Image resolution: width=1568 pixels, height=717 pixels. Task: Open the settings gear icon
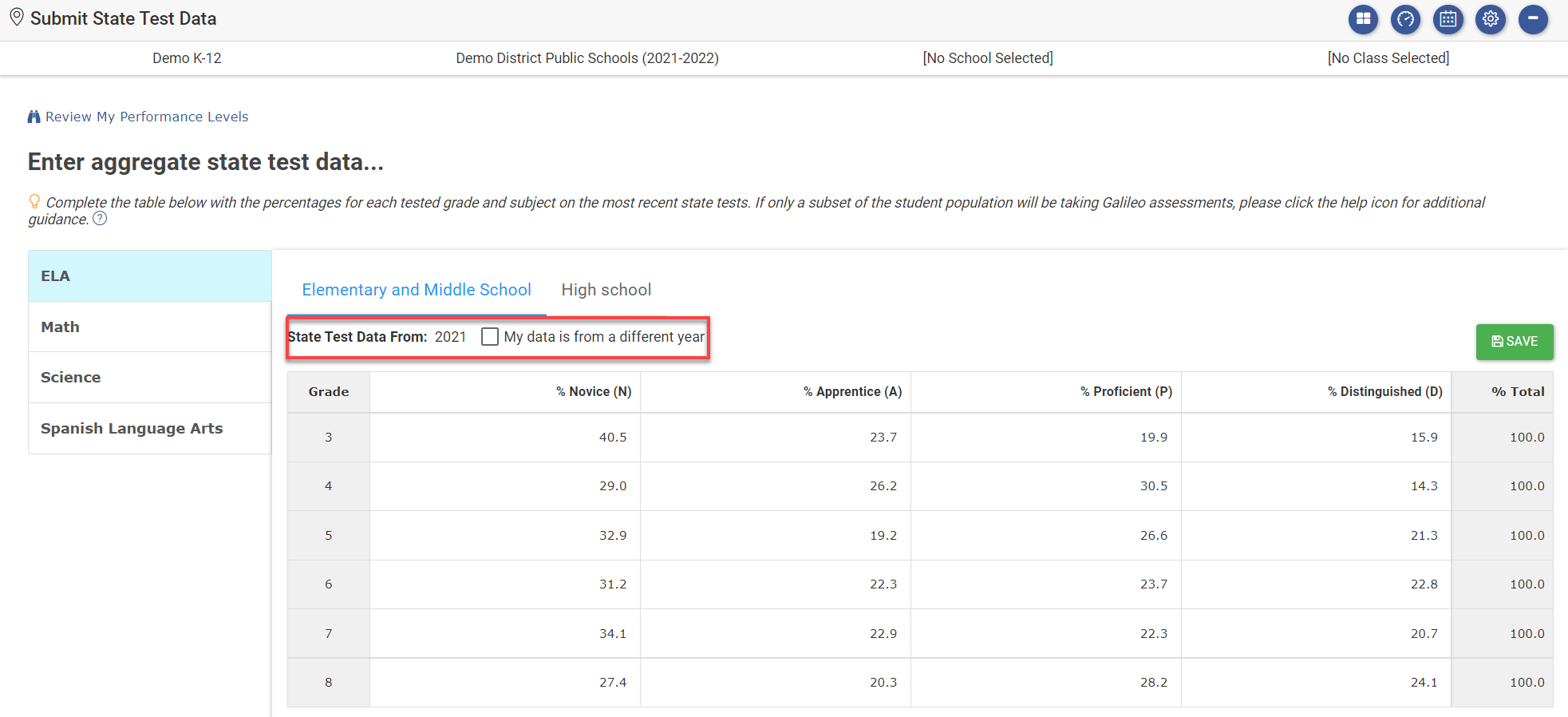[x=1490, y=19]
